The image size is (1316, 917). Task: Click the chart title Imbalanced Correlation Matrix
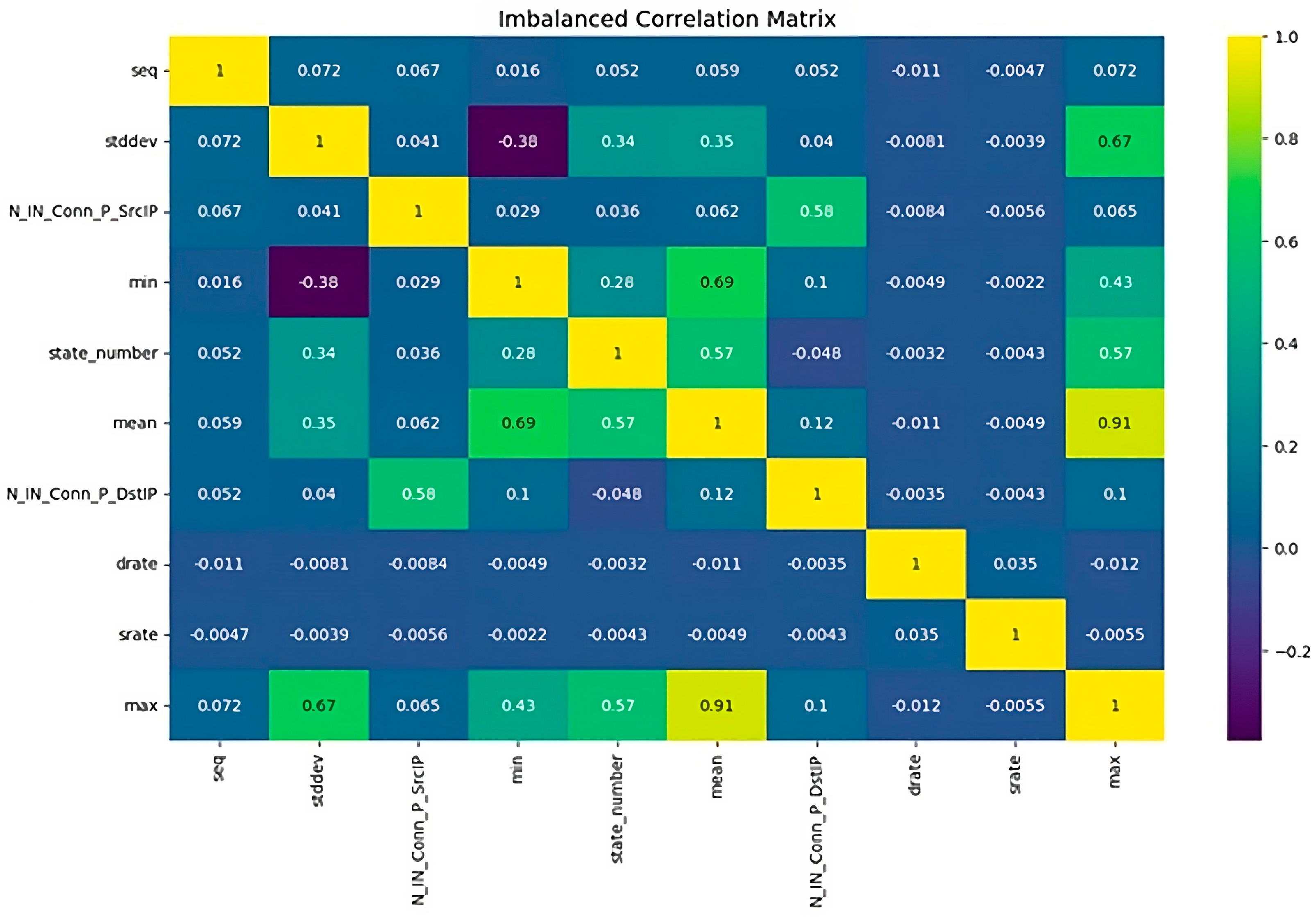(x=667, y=19)
